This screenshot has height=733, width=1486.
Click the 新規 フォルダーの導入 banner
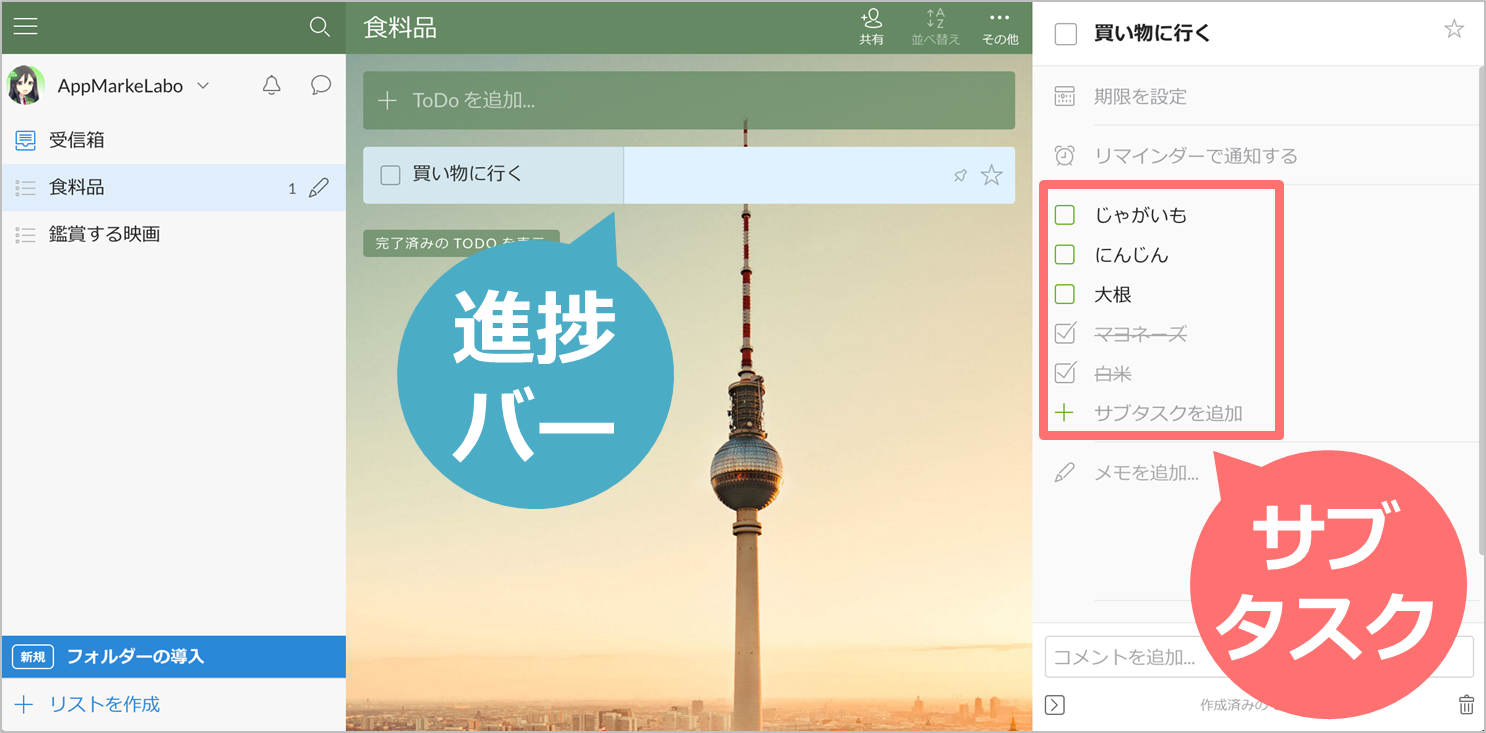pos(173,657)
